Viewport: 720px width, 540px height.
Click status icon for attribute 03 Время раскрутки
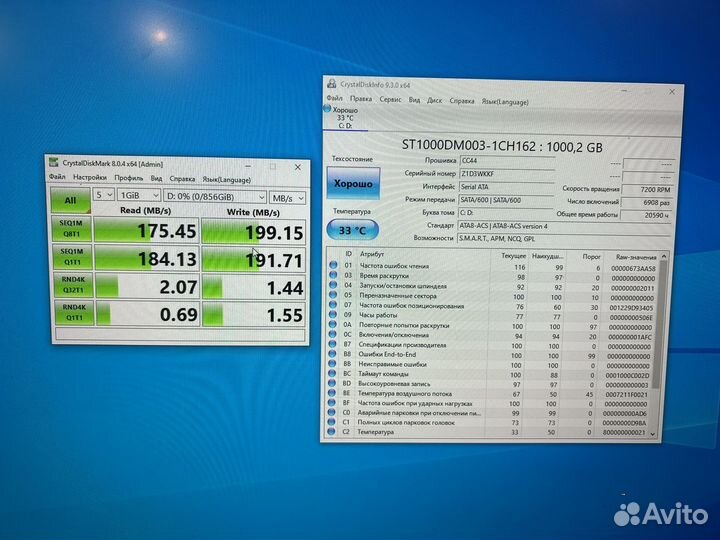pos(333,275)
